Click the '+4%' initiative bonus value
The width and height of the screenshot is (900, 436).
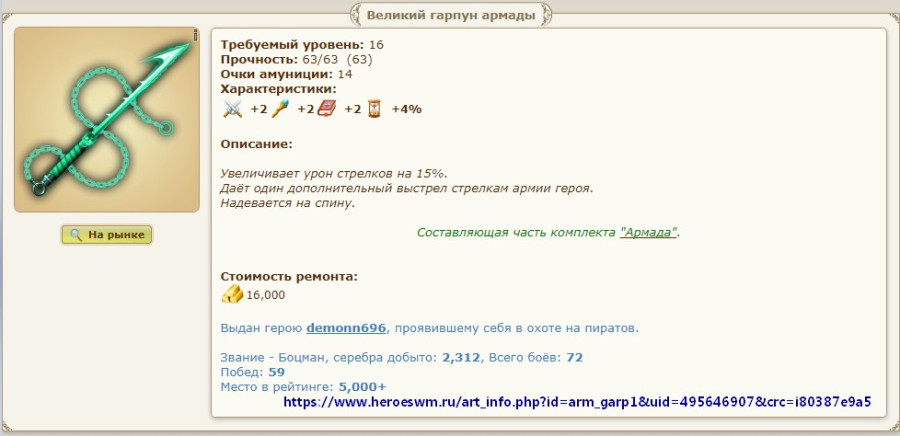tap(406, 109)
